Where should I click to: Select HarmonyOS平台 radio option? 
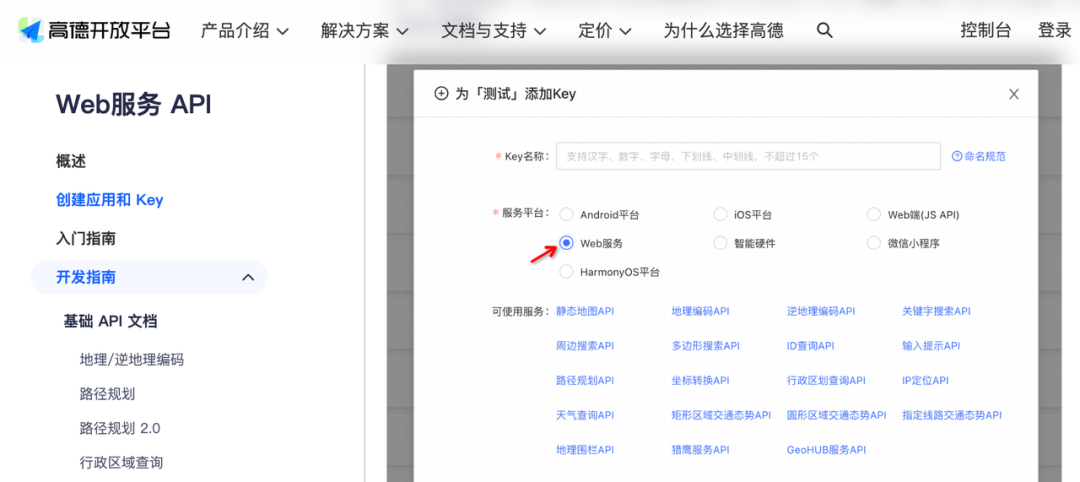click(x=566, y=272)
